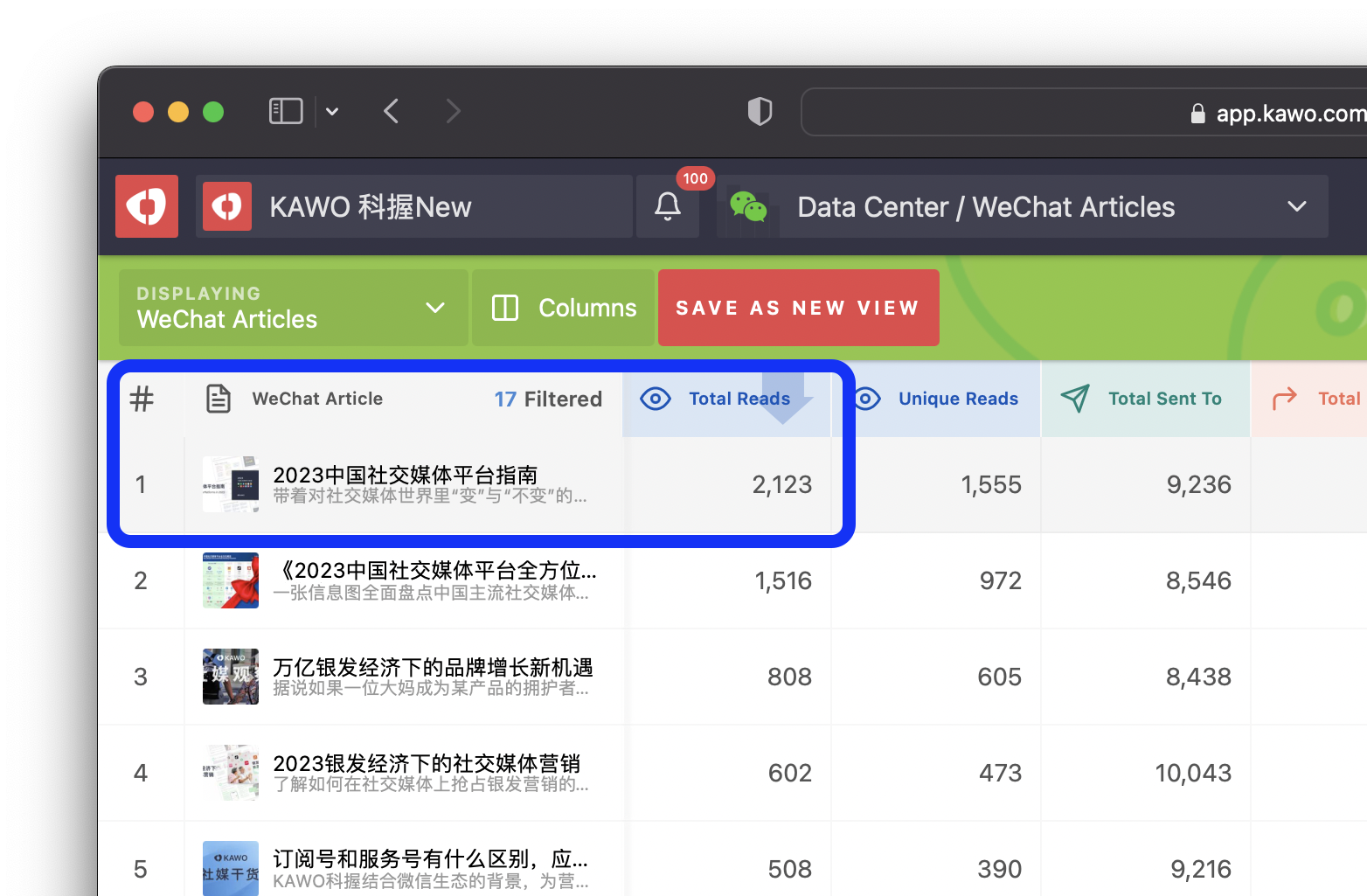Click Save As New View button
Viewport: 1367px width, 896px height.
(x=799, y=308)
